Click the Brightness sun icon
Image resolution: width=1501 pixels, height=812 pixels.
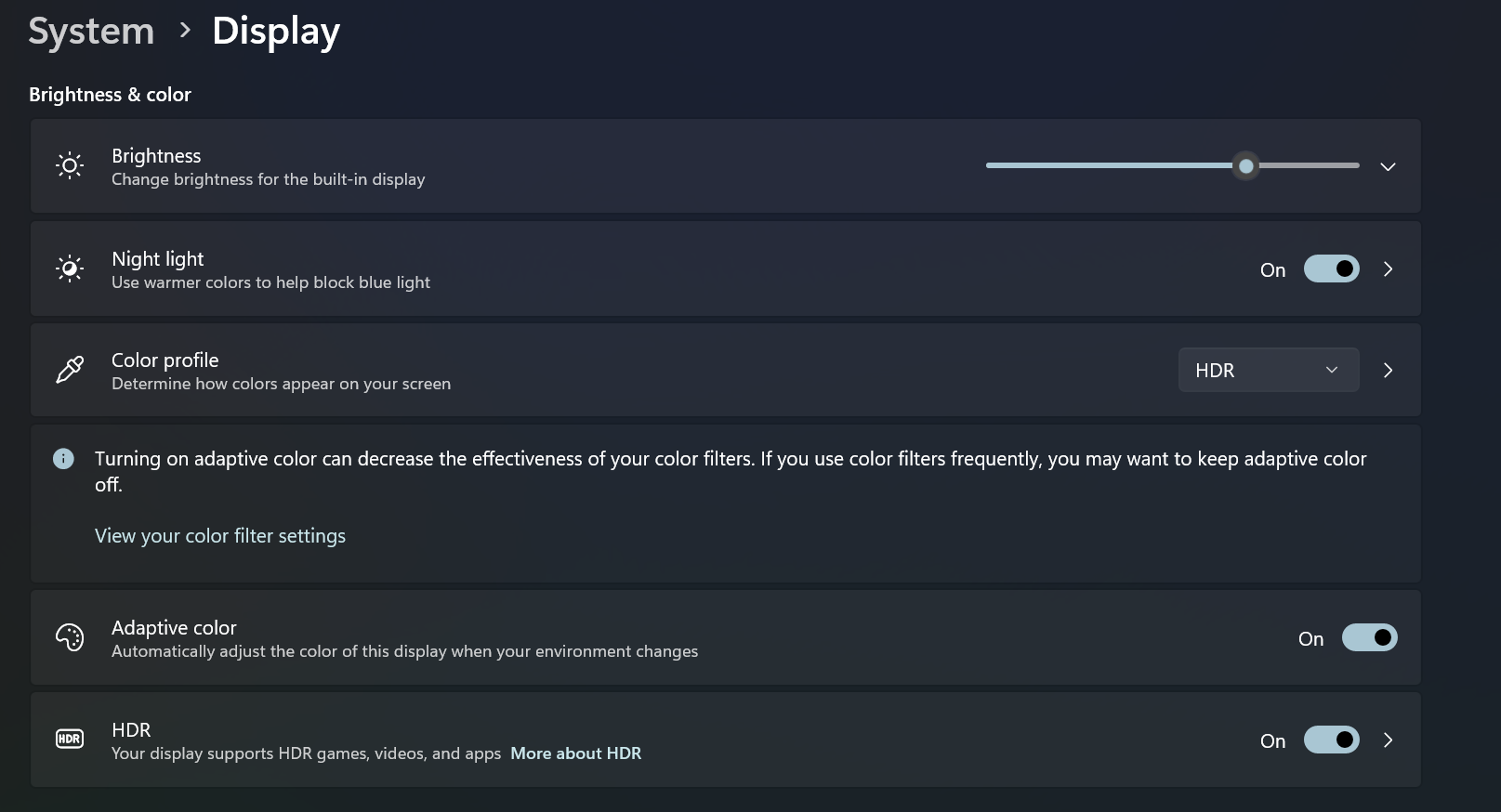pyautogui.click(x=70, y=166)
